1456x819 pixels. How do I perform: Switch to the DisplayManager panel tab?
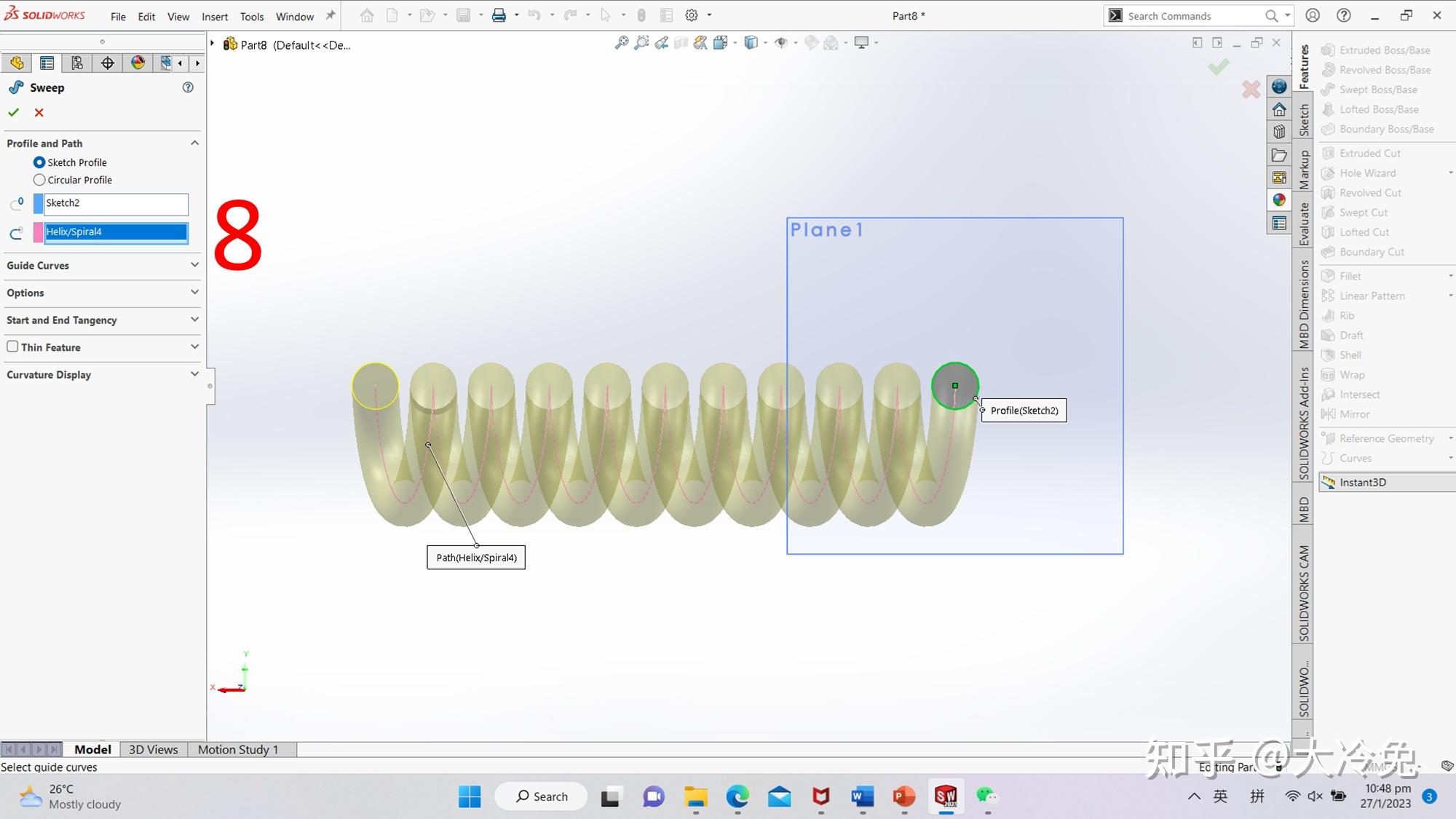coord(138,63)
